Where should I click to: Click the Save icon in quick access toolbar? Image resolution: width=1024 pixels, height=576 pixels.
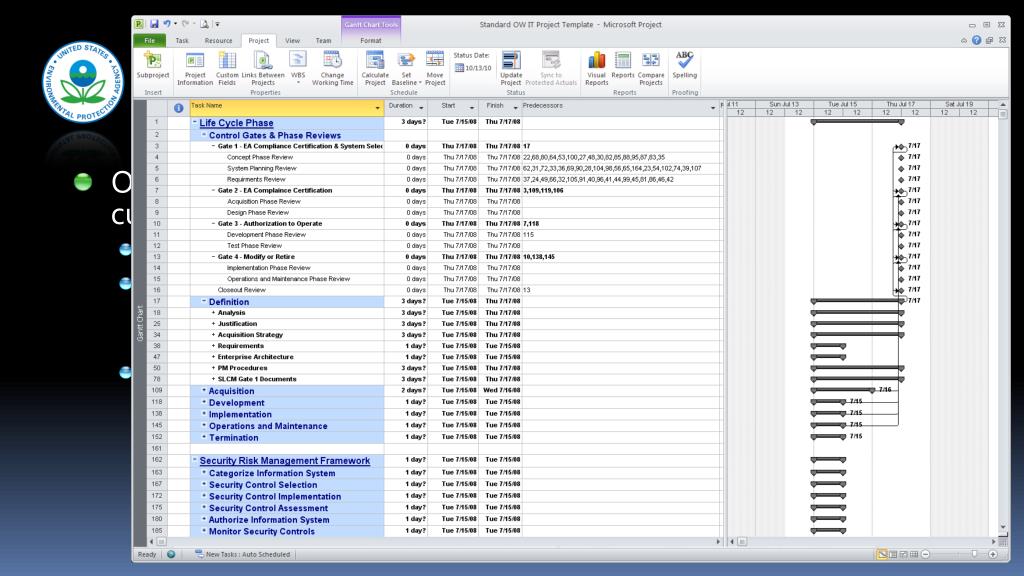[154, 24]
